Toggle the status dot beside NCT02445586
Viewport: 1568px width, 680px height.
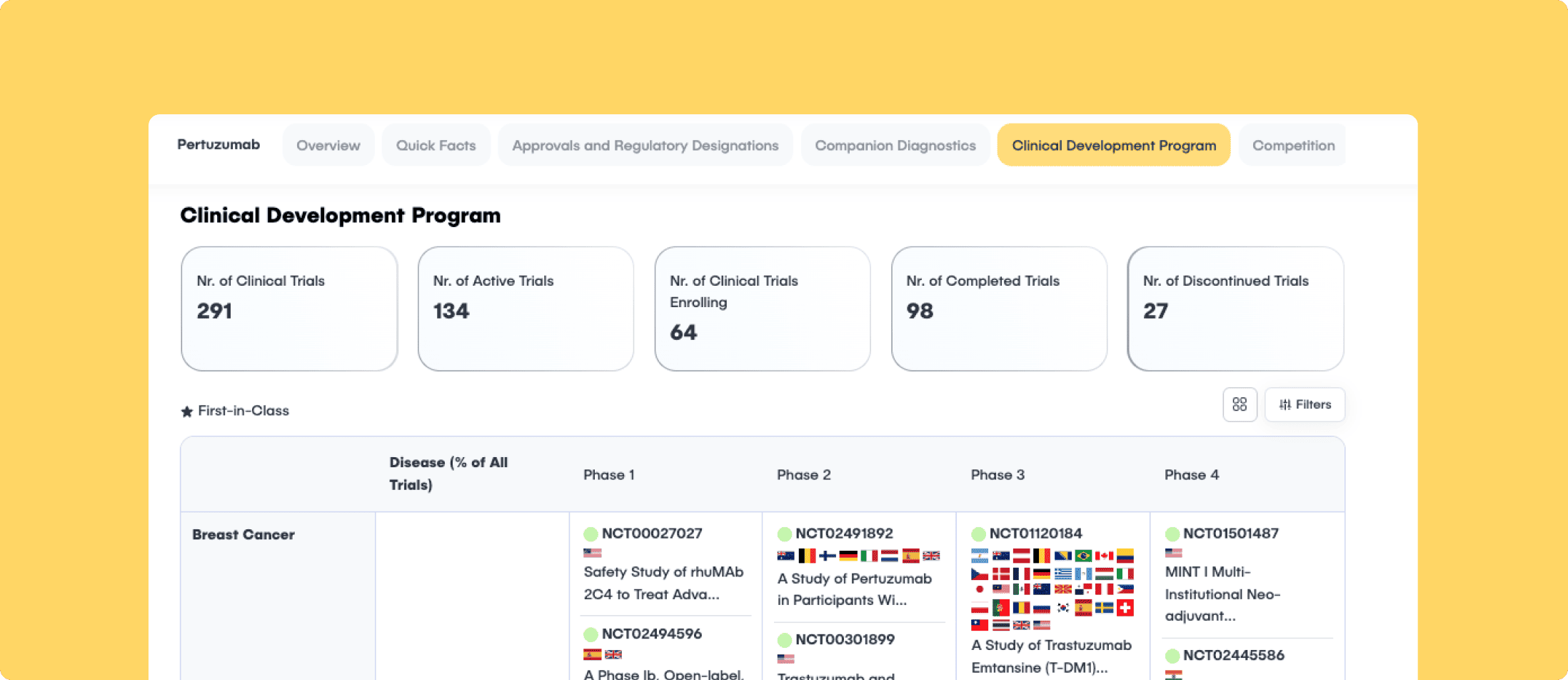point(1172,655)
